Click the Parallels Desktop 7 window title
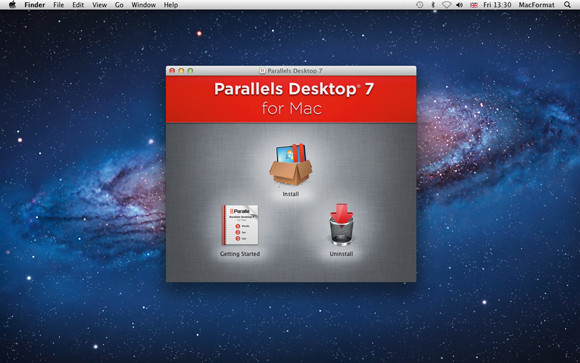This screenshot has width=580, height=363. coord(295,70)
